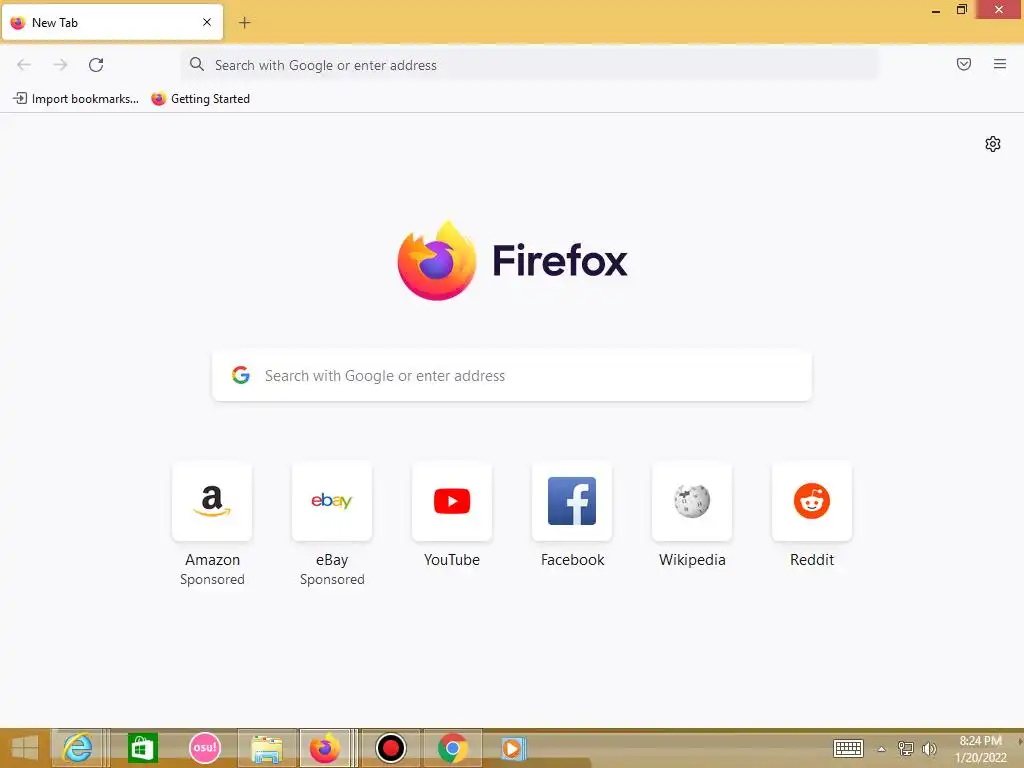This screenshot has height=768, width=1024.
Task: Open the Windows Store taskbar icon
Action: click(x=142, y=748)
